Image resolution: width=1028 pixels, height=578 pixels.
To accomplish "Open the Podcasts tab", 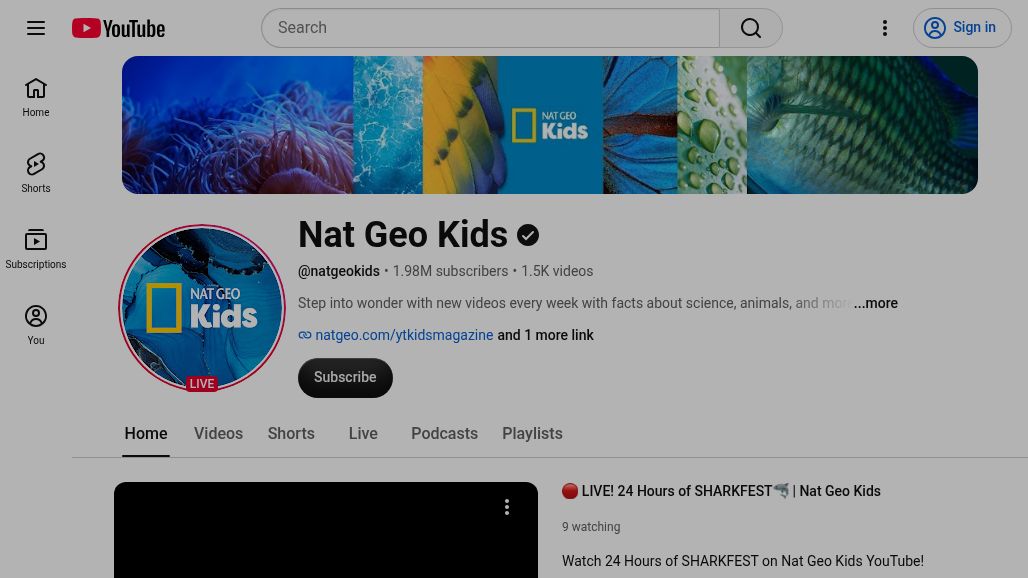I will [445, 434].
